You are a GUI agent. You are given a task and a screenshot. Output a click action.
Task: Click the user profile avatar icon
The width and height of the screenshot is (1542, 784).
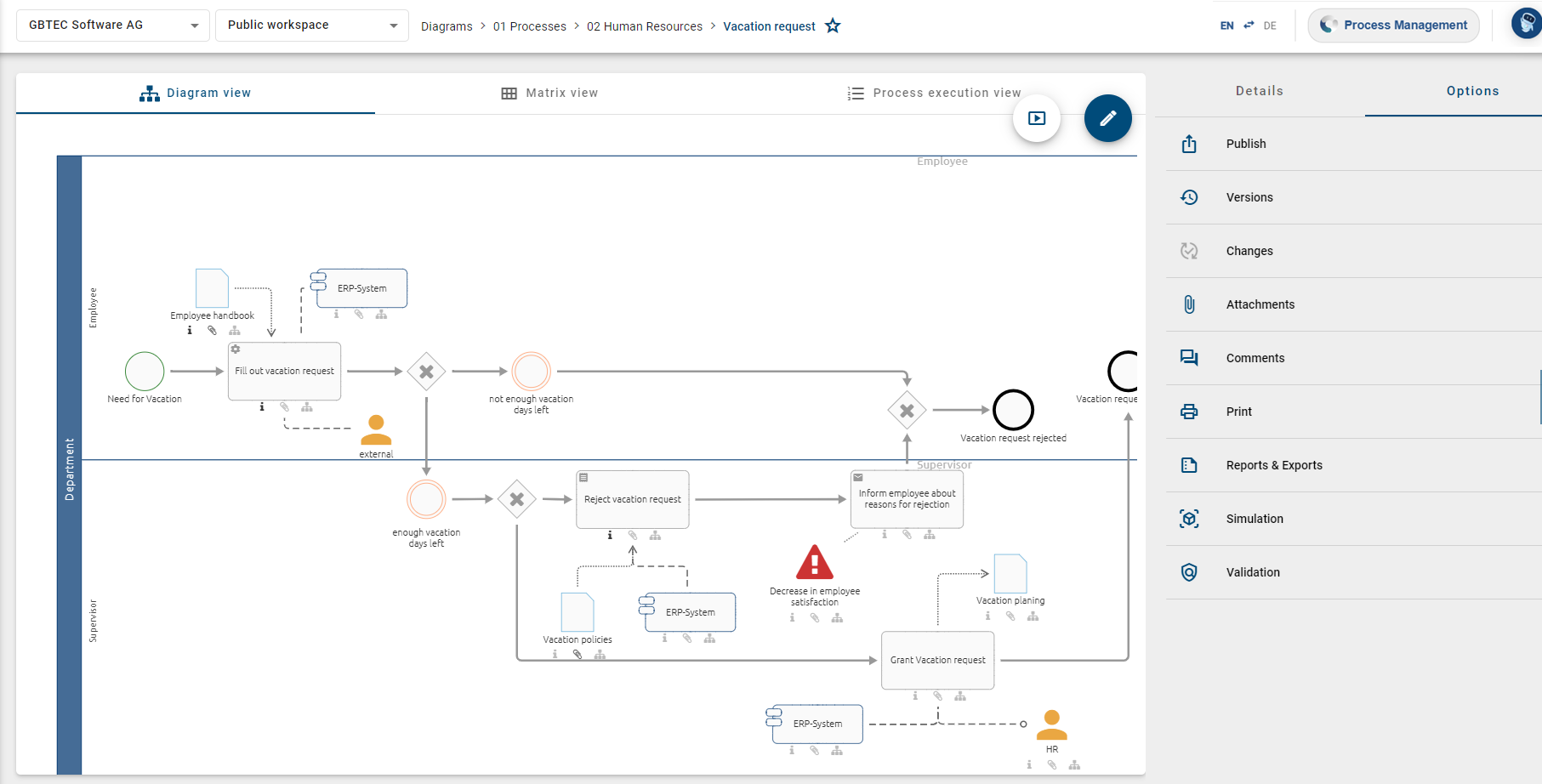click(x=1527, y=24)
